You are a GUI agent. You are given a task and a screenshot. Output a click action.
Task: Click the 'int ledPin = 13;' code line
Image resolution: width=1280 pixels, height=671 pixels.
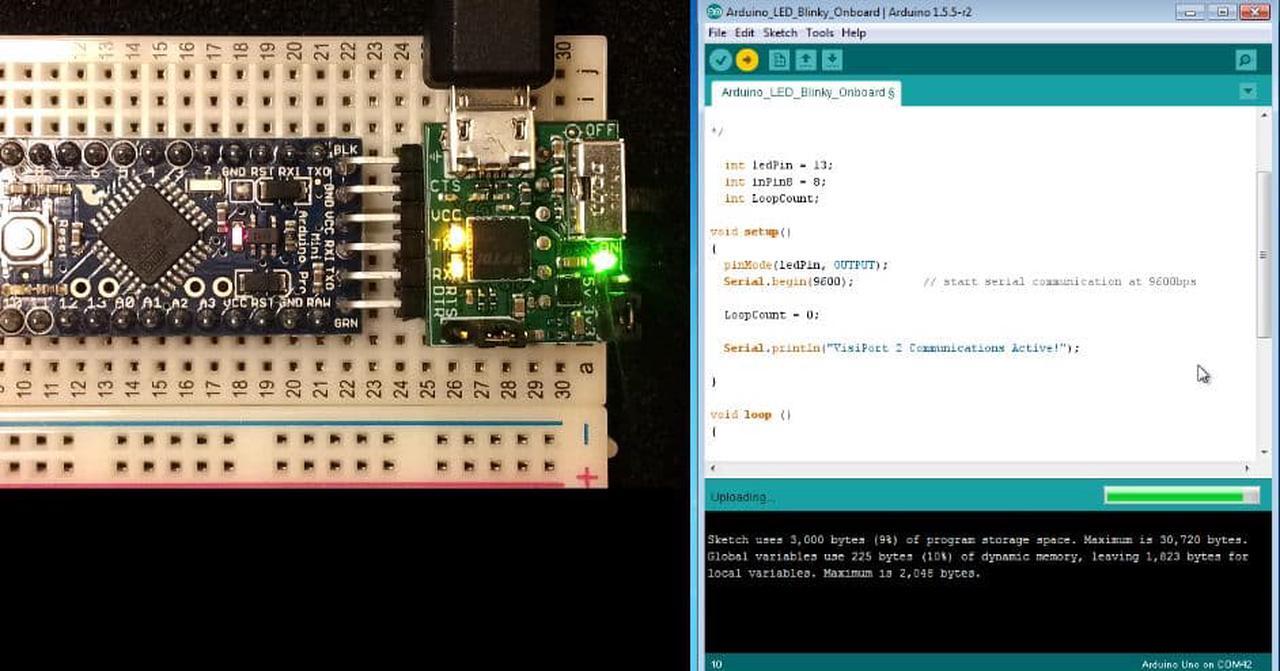[x=778, y=165]
